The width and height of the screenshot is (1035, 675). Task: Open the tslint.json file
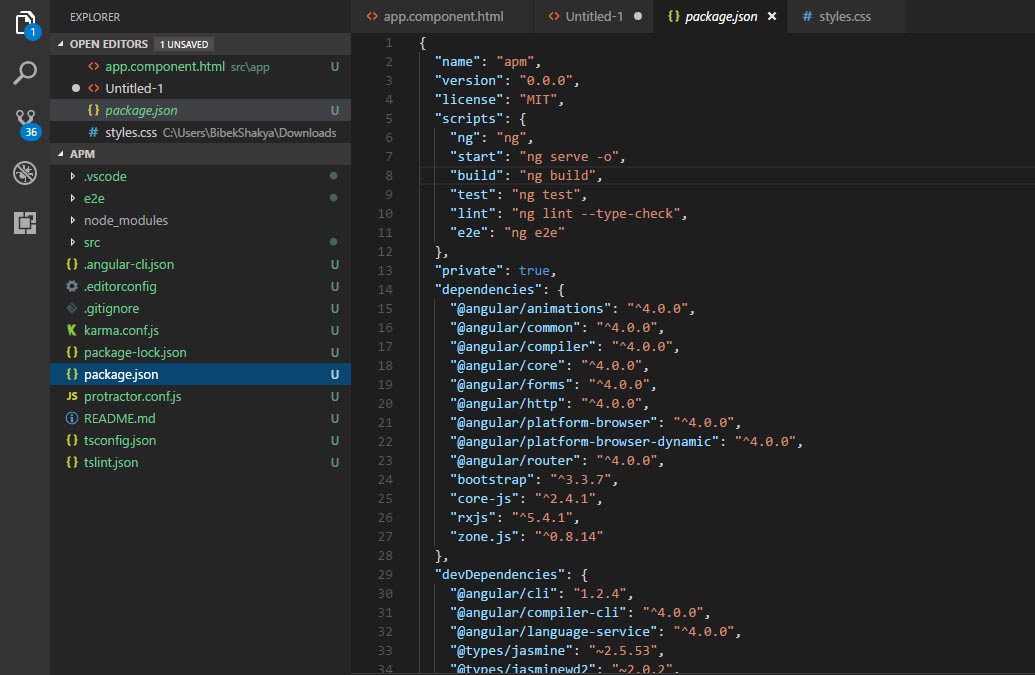(x=200, y=463)
